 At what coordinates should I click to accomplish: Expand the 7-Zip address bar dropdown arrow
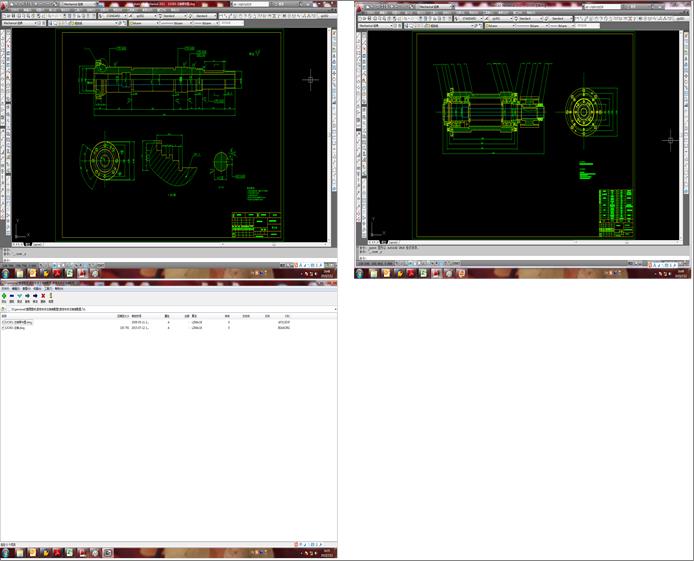[335, 309]
